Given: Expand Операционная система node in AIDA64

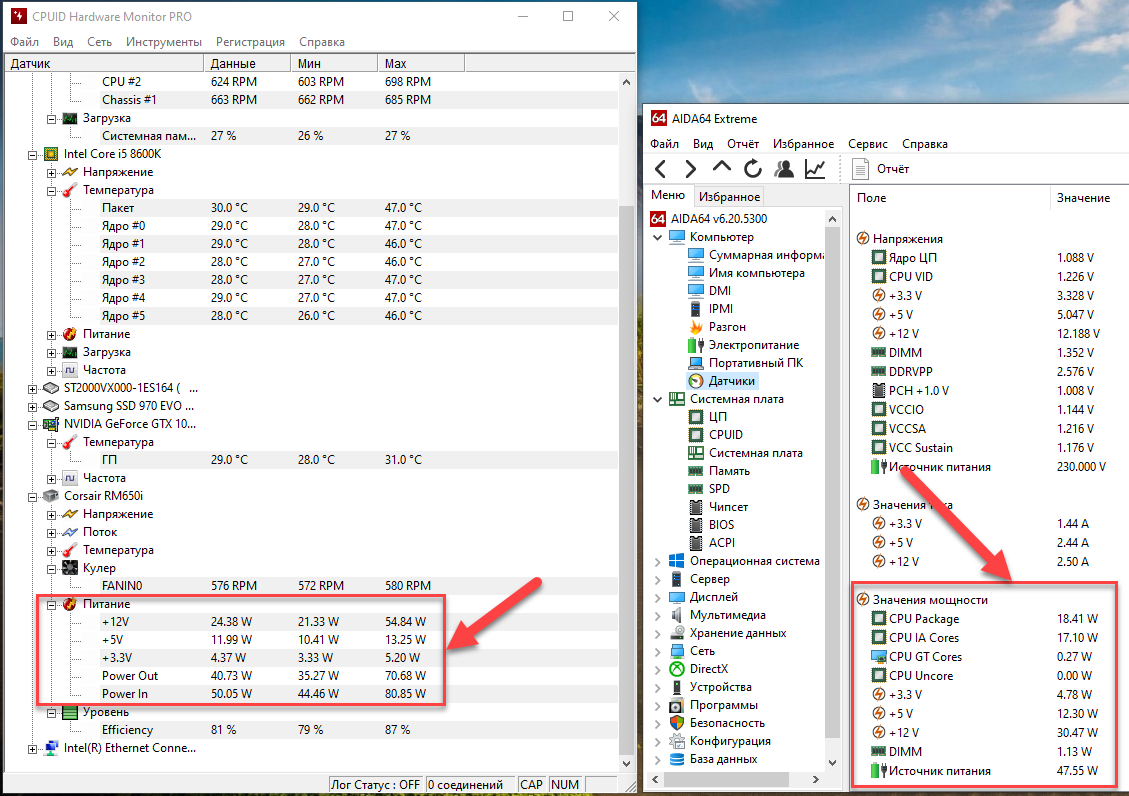Looking at the screenshot, I should [x=657, y=561].
